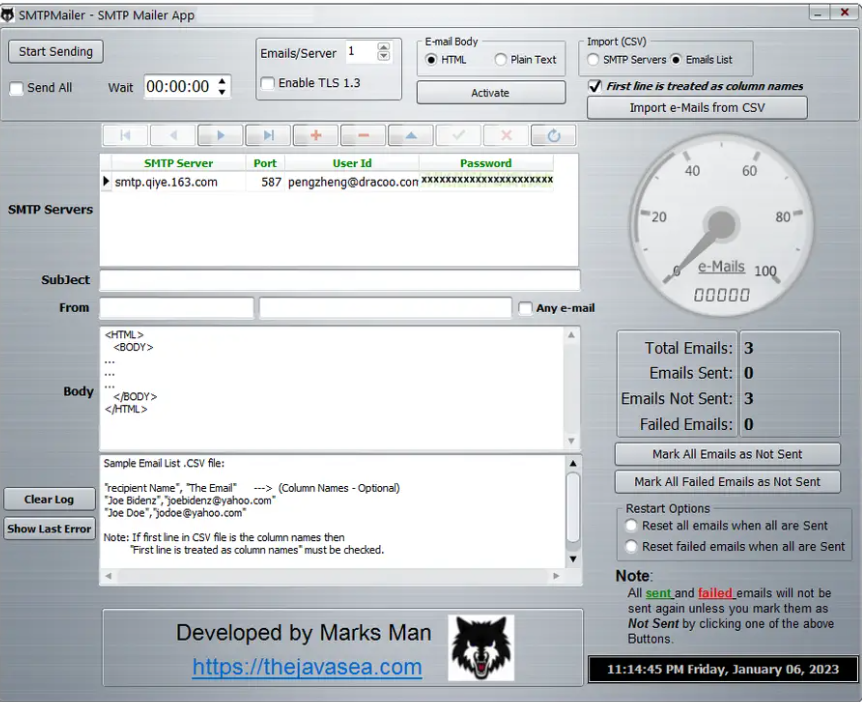Advance to the next SMTP server record
Image resolution: width=862 pixels, height=702 pixels.
coord(219,135)
